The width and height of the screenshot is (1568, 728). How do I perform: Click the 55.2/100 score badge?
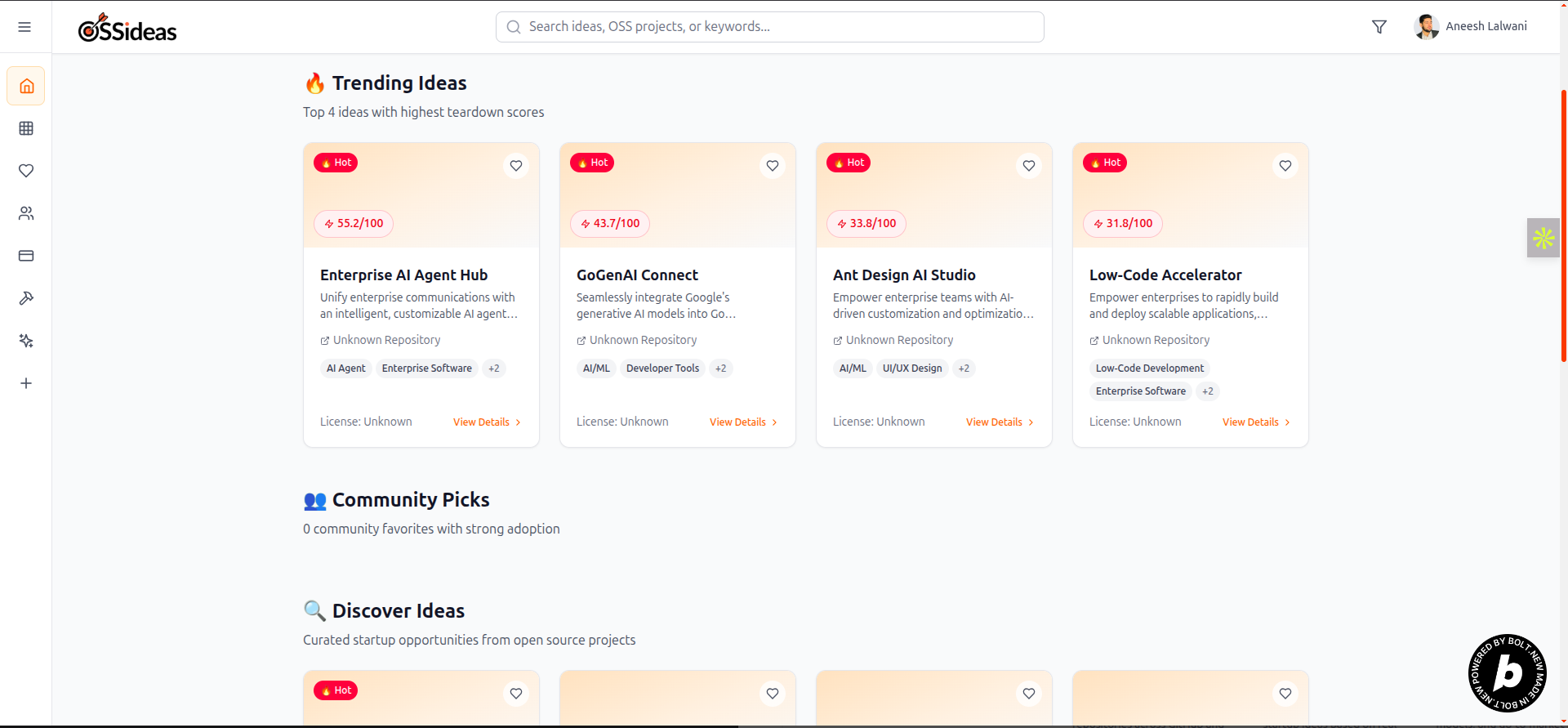pyautogui.click(x=354, y=224)
